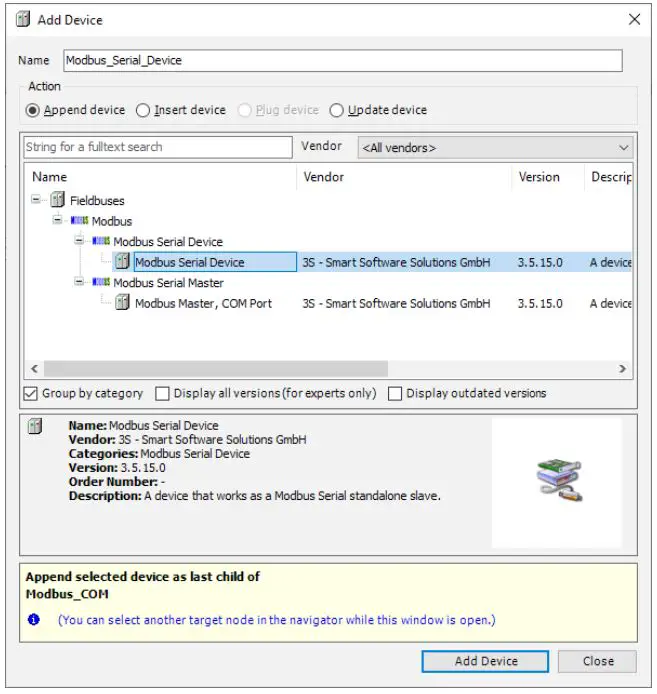Click the Modbus Serial Master folder icon
657x694 pixels.
[x=101, y=282]
